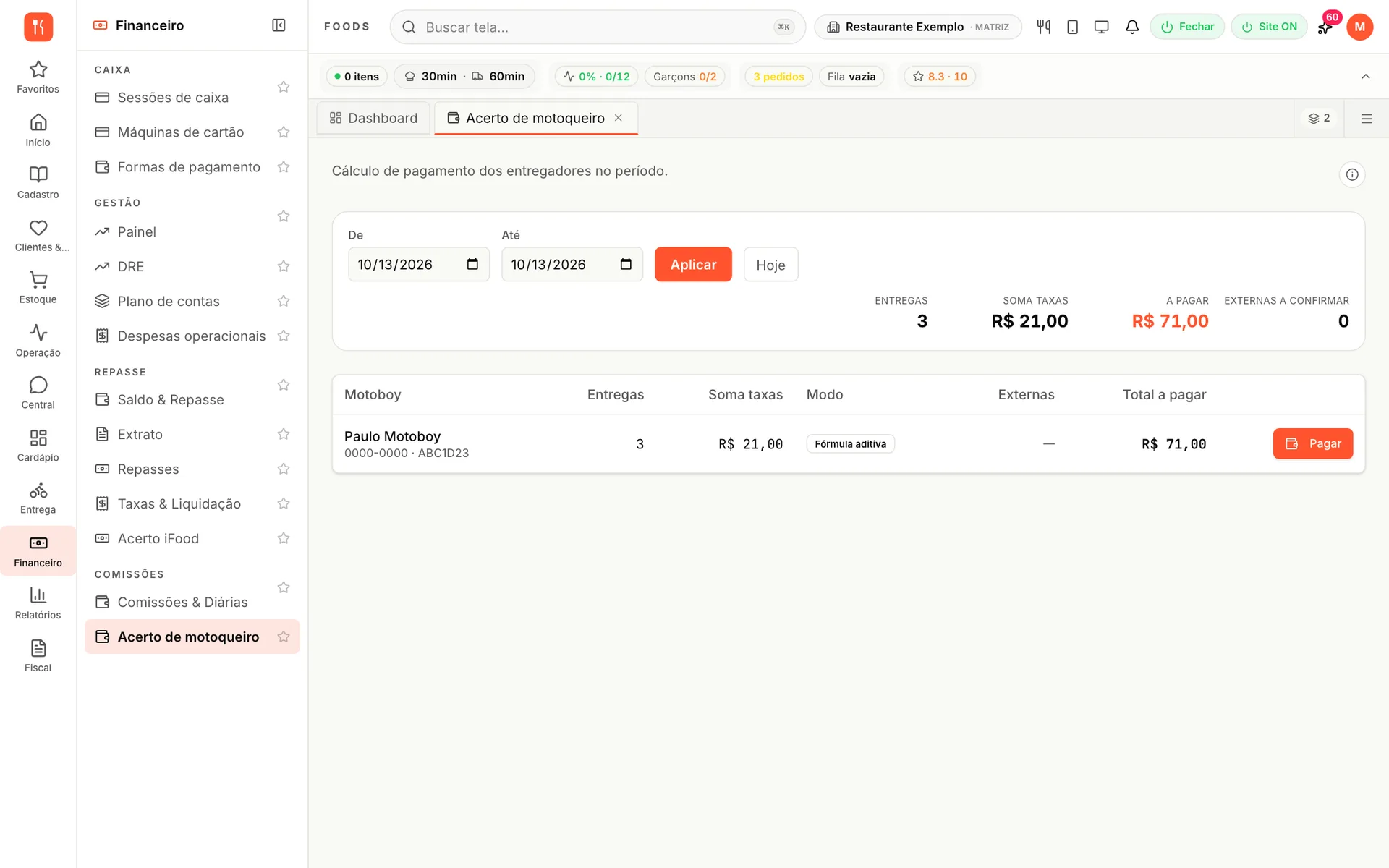Image resolution: width=1389 pixels, height=868 pixels.
Task: Click the Fechar button
Action: tap(1187, 27)
